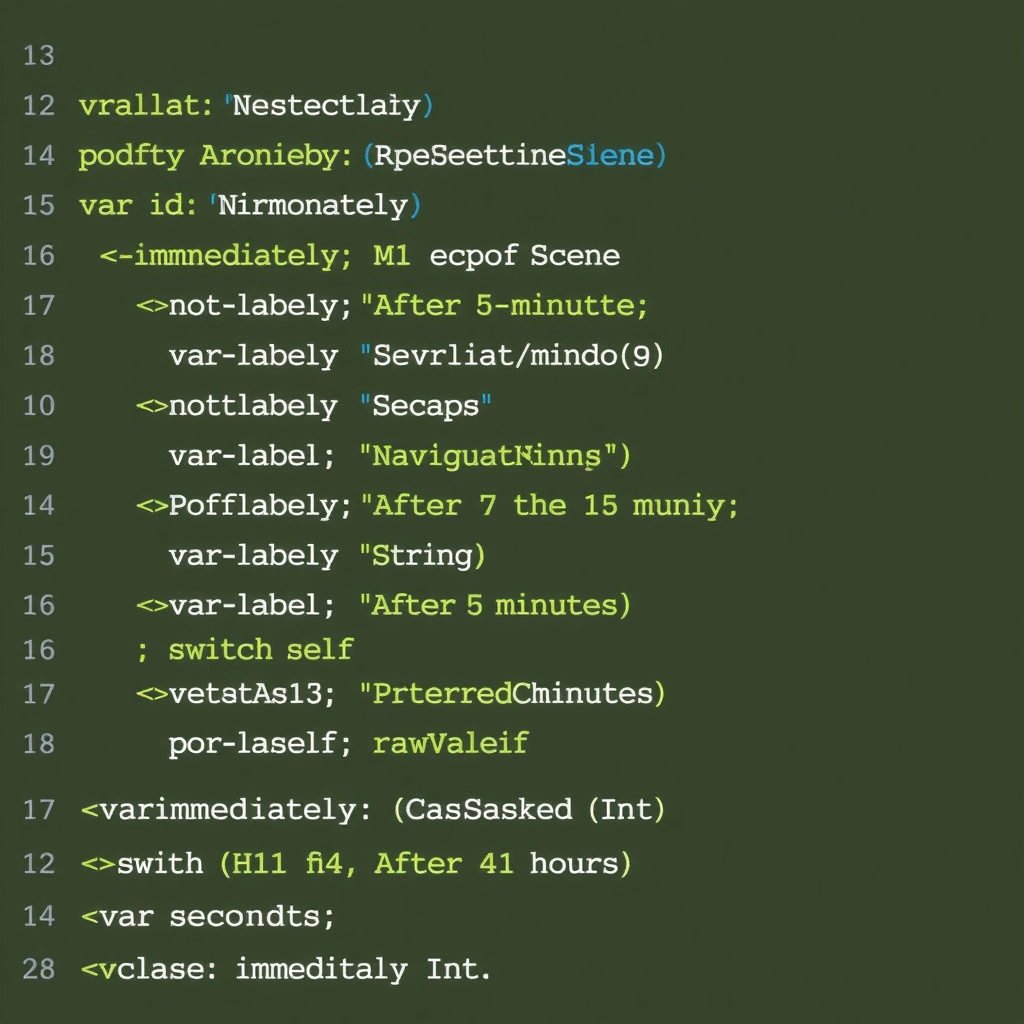This screenshot has width=1024, height=1024.
Task: Select line number 19 in the gutter
Action: click(x=38, y=455)
